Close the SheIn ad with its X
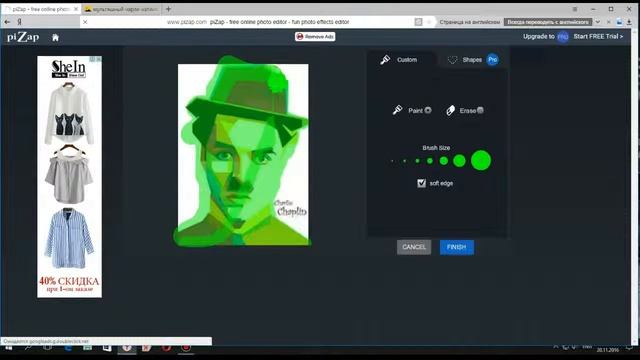Image resolution: width=640 pixels, height=360 pixels. click(98, 59)
